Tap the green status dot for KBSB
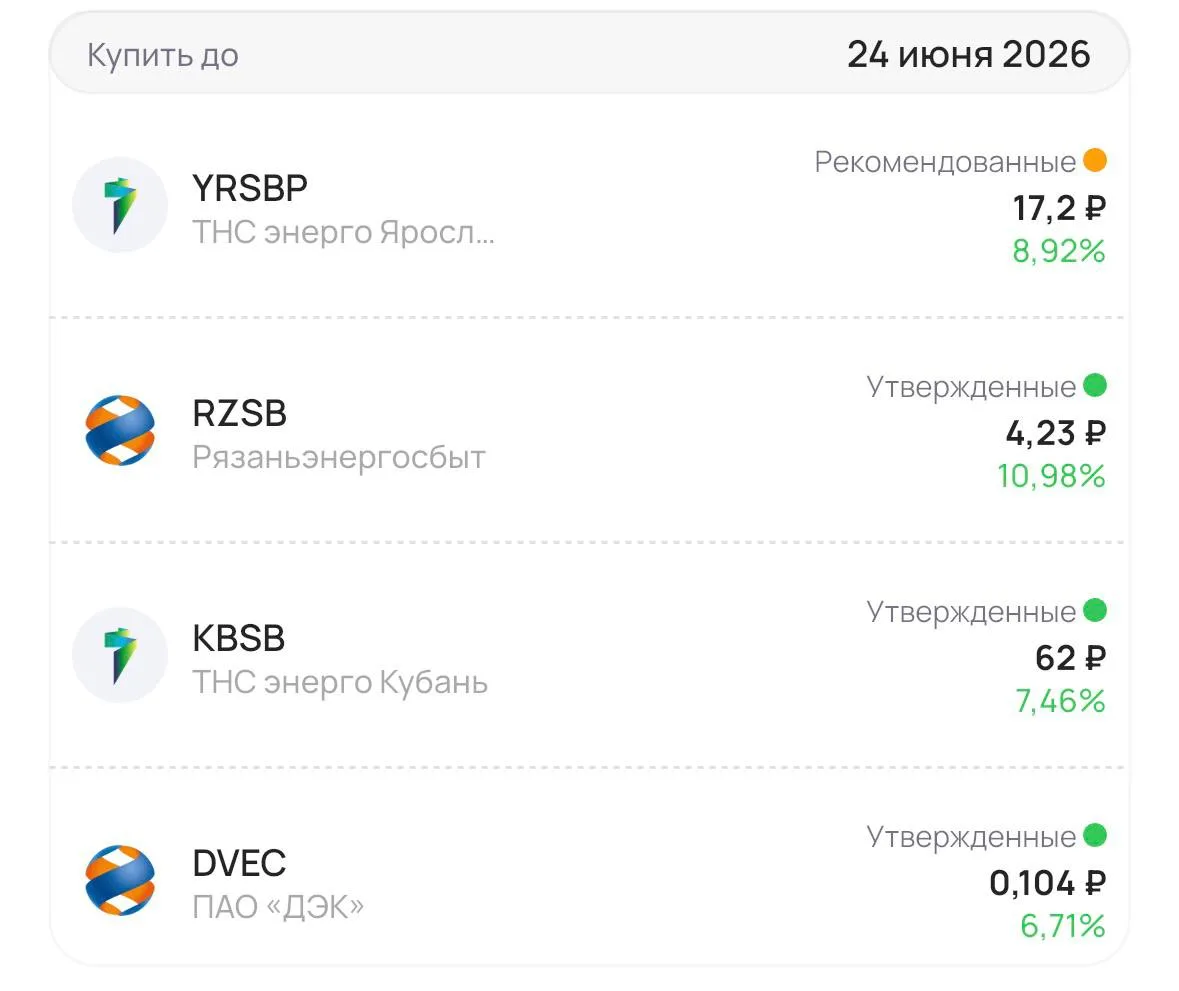The width and height of the screenshot is (1179, 991). coord(1095,610)
